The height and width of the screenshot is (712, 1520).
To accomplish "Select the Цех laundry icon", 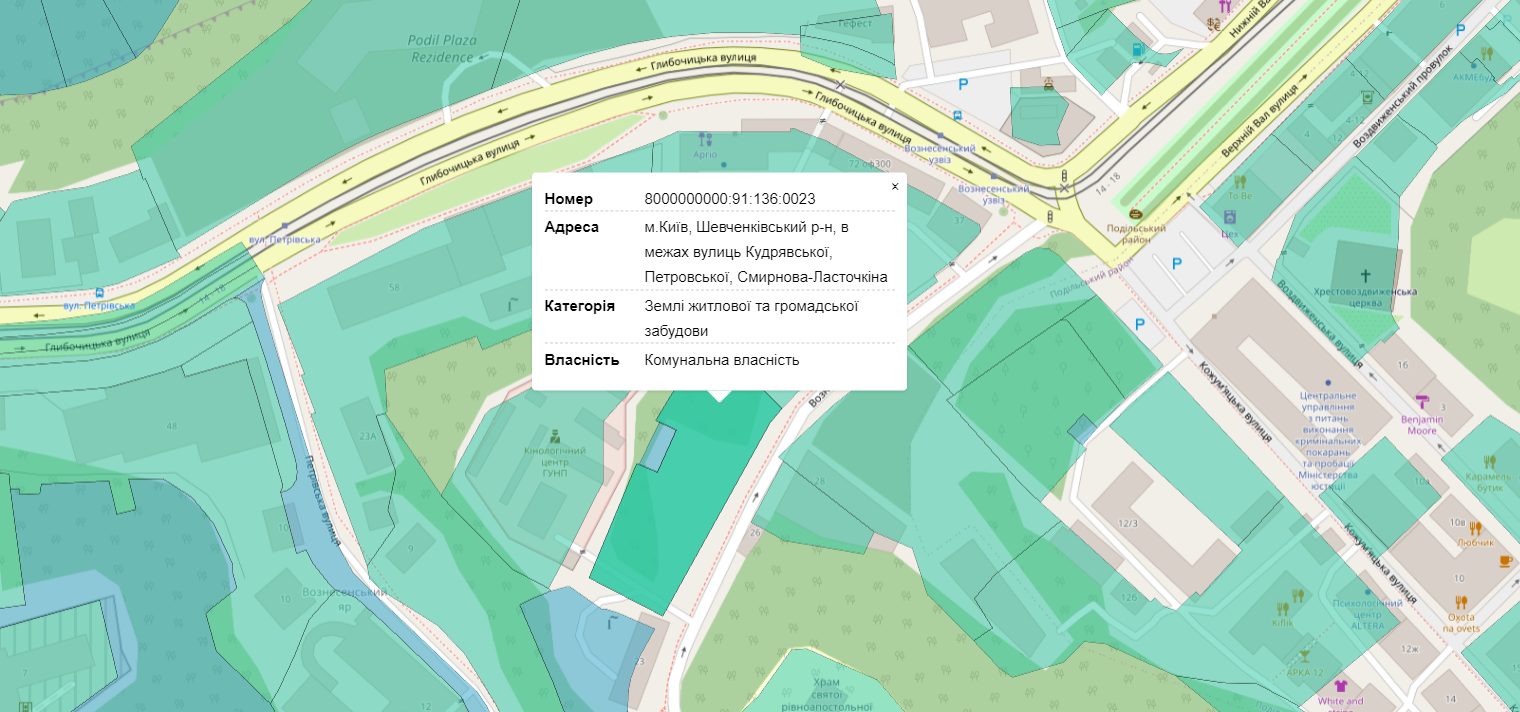I will [x=1229, y=216].
